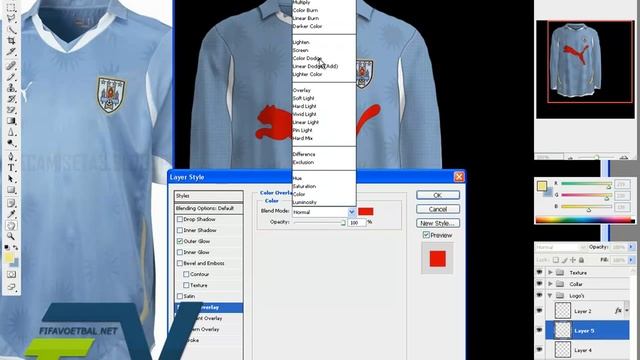The image size is (640, 360).
Task: Expand the Collar layer group
Action: [x=550, y=284]
